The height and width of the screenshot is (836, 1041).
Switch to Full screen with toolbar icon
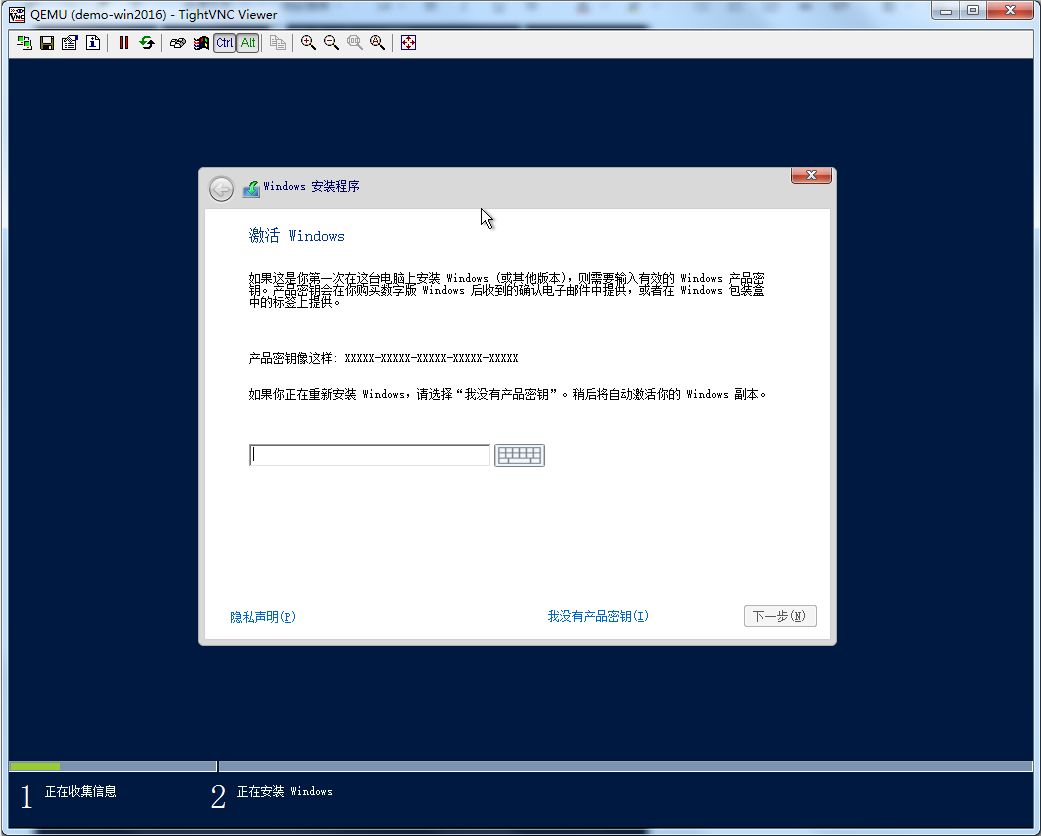408,43
